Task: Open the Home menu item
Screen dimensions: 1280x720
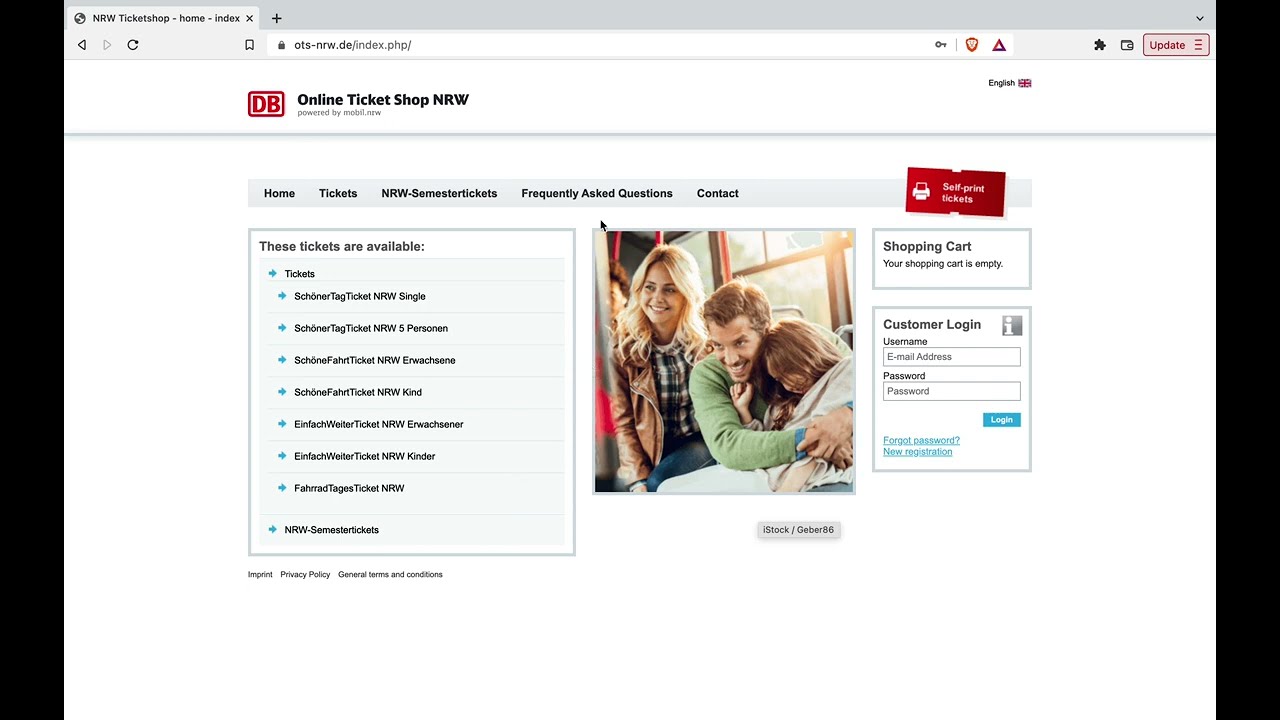Action: point(279,193)
